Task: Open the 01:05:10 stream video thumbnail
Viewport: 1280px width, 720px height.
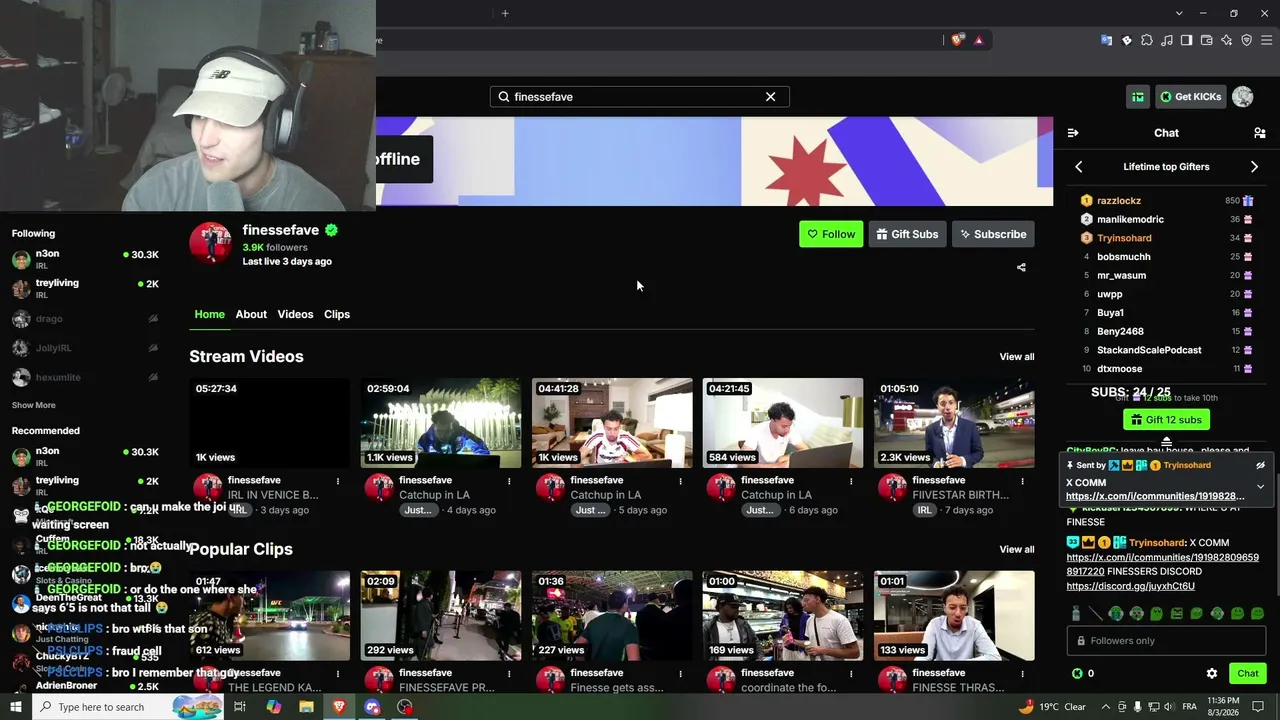Action: tap(954, 423)
